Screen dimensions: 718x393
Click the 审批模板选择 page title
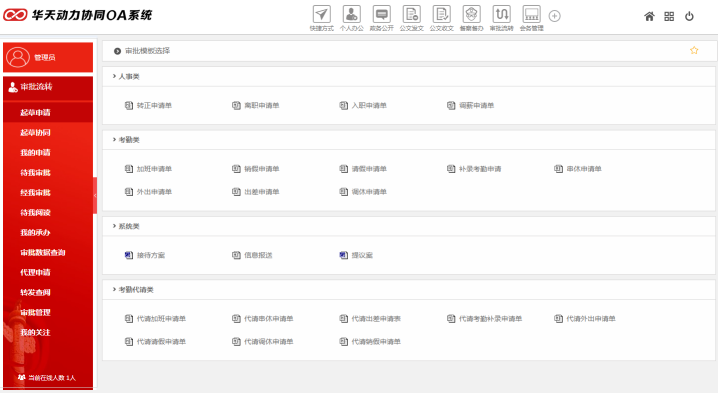tap(147, 51)
